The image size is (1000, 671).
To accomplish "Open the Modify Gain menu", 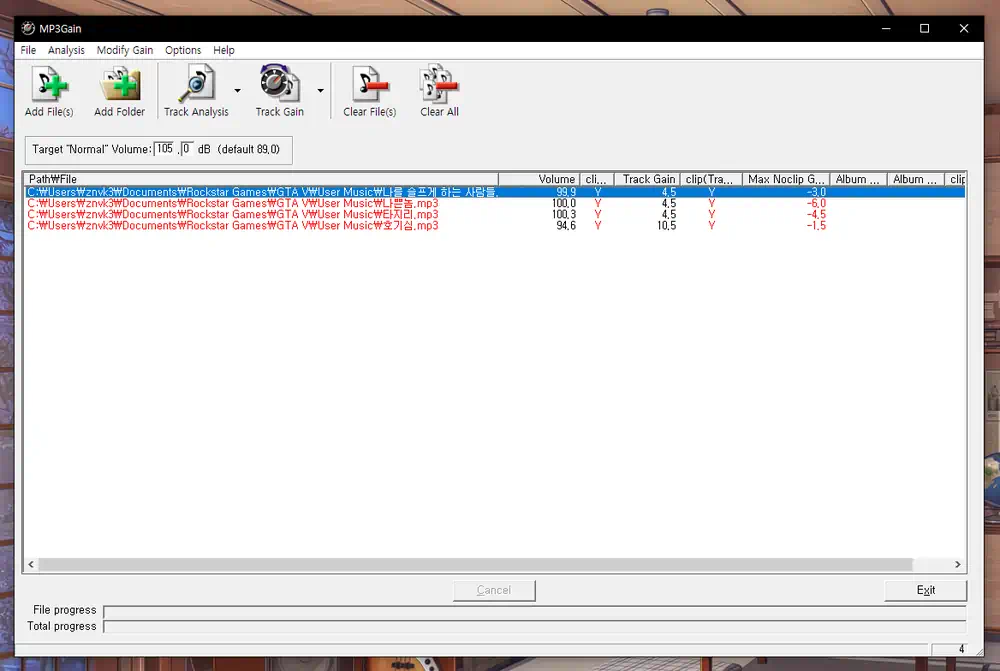I will tap(125, 50).
